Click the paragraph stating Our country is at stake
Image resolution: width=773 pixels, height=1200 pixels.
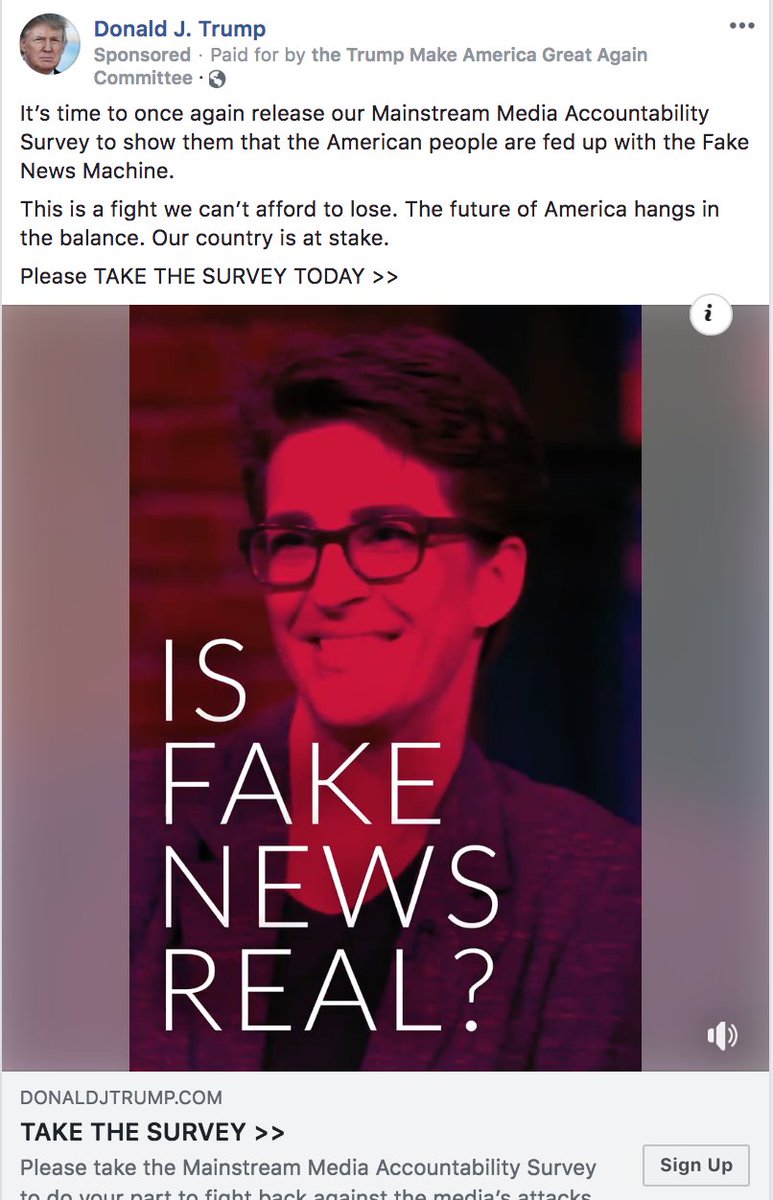click(x=369, y=224)
